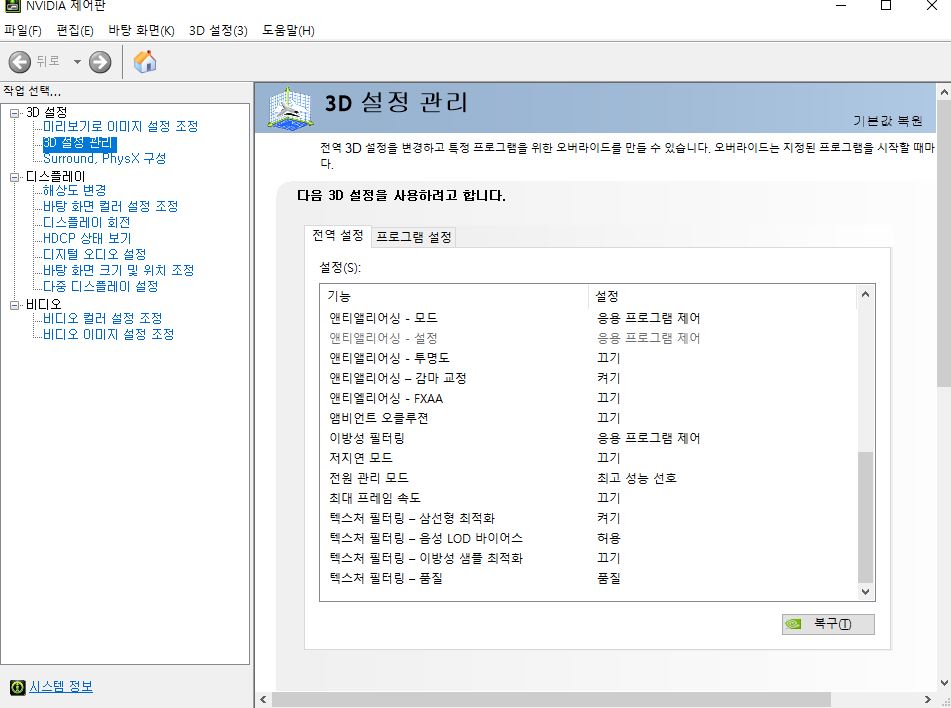Select 앤티엘리어싱 - FXAA row
This screenshot has width=951, height=708.
point(588,398)
